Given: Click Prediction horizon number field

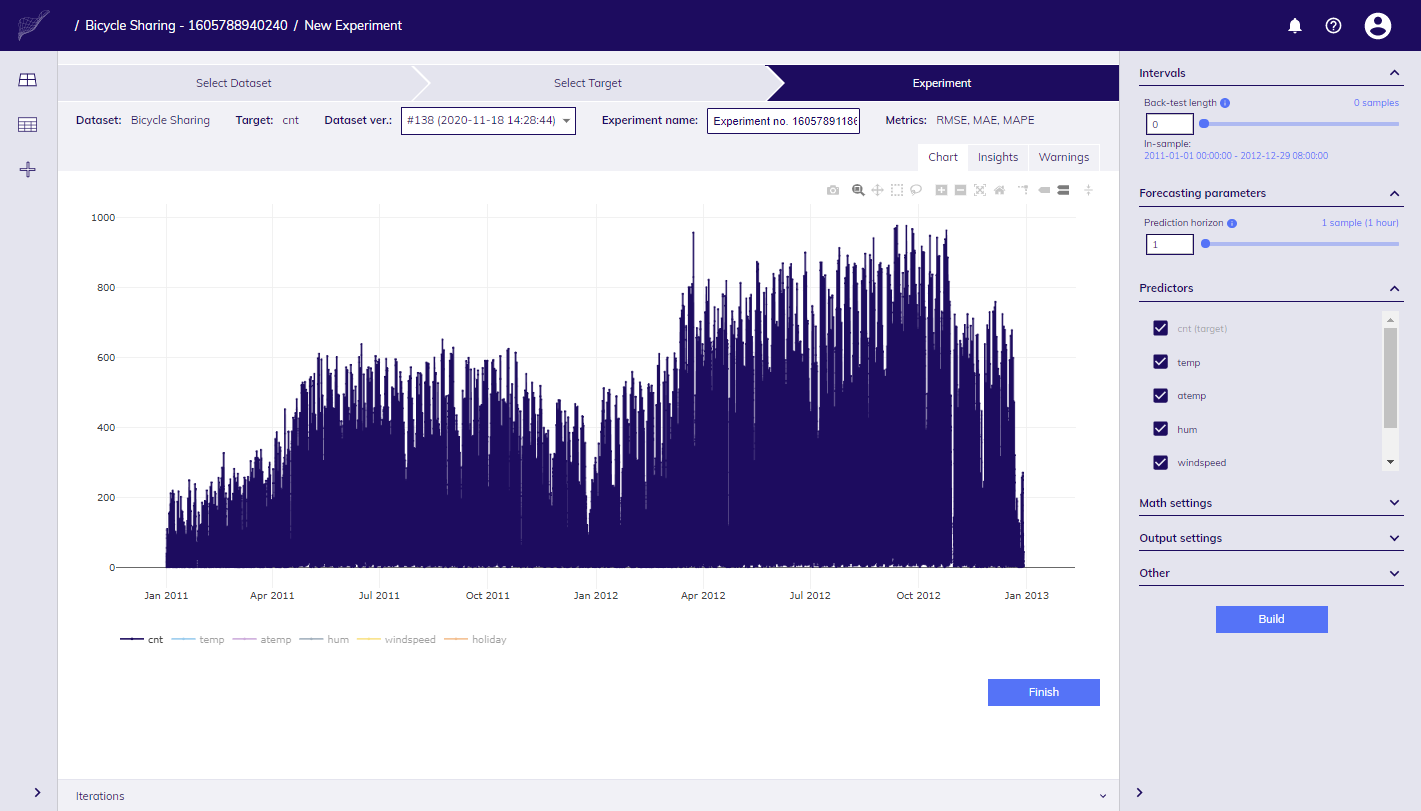Looking at the screenshot, I should click(x=1170, y=244).
